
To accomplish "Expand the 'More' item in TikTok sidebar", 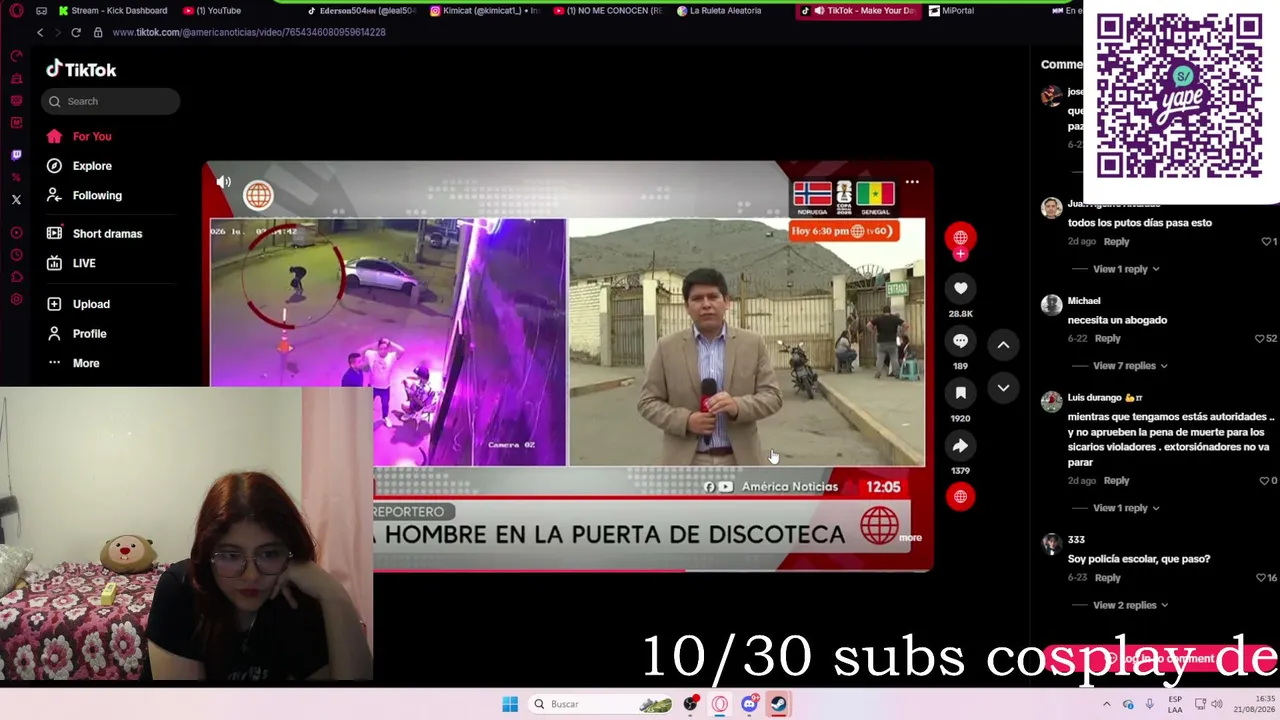I will (86, 363).
